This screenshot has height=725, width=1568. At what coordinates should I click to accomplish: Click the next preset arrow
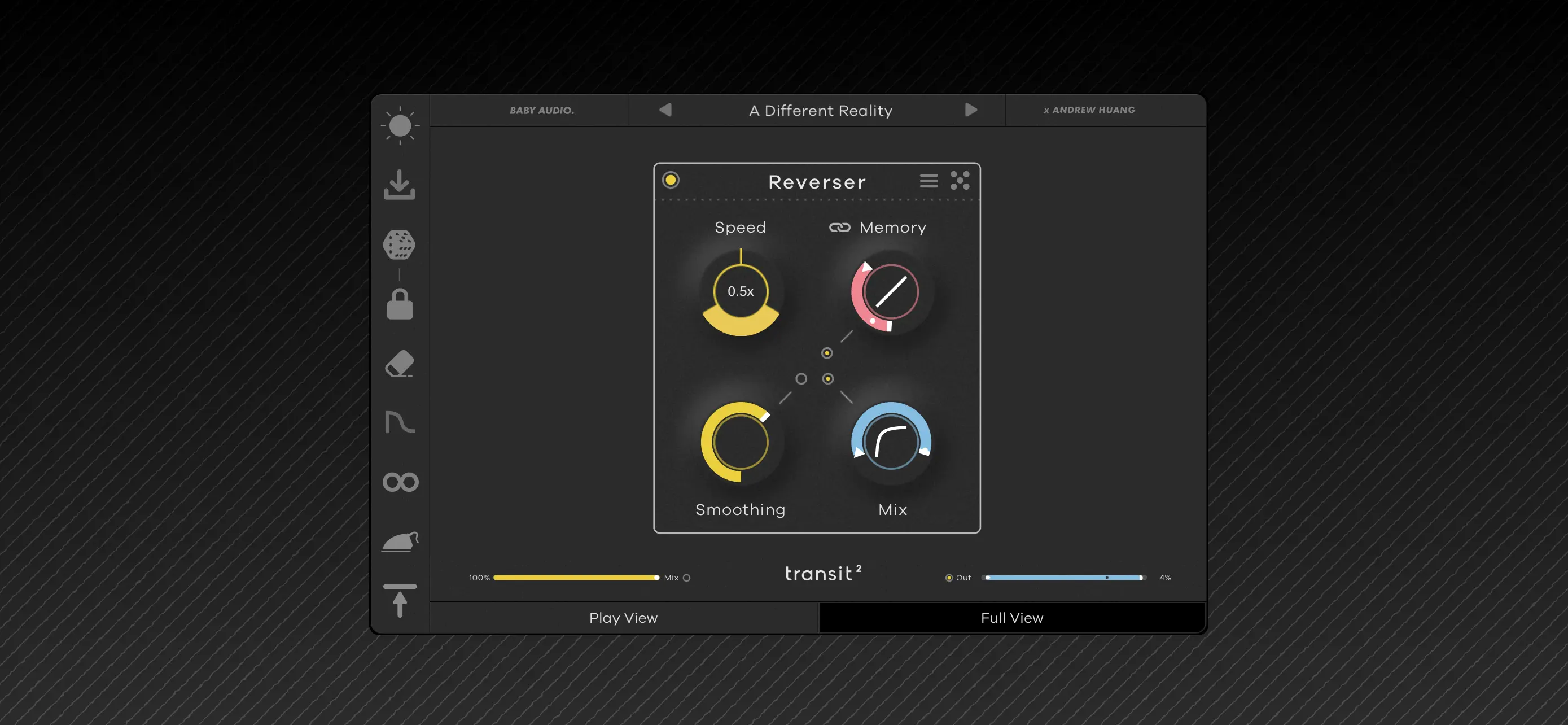971,110
